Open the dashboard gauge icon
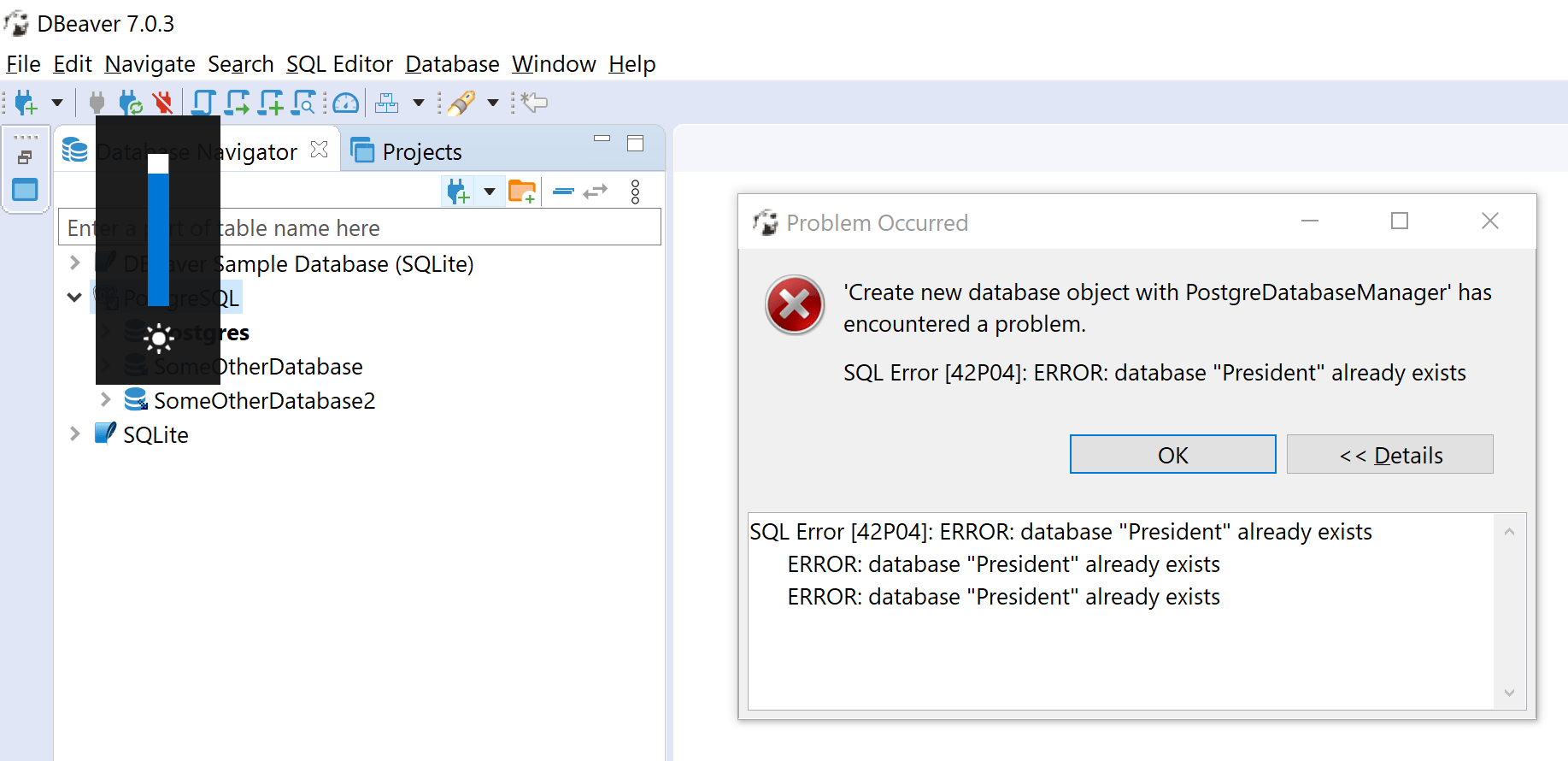 click(346, 103)
